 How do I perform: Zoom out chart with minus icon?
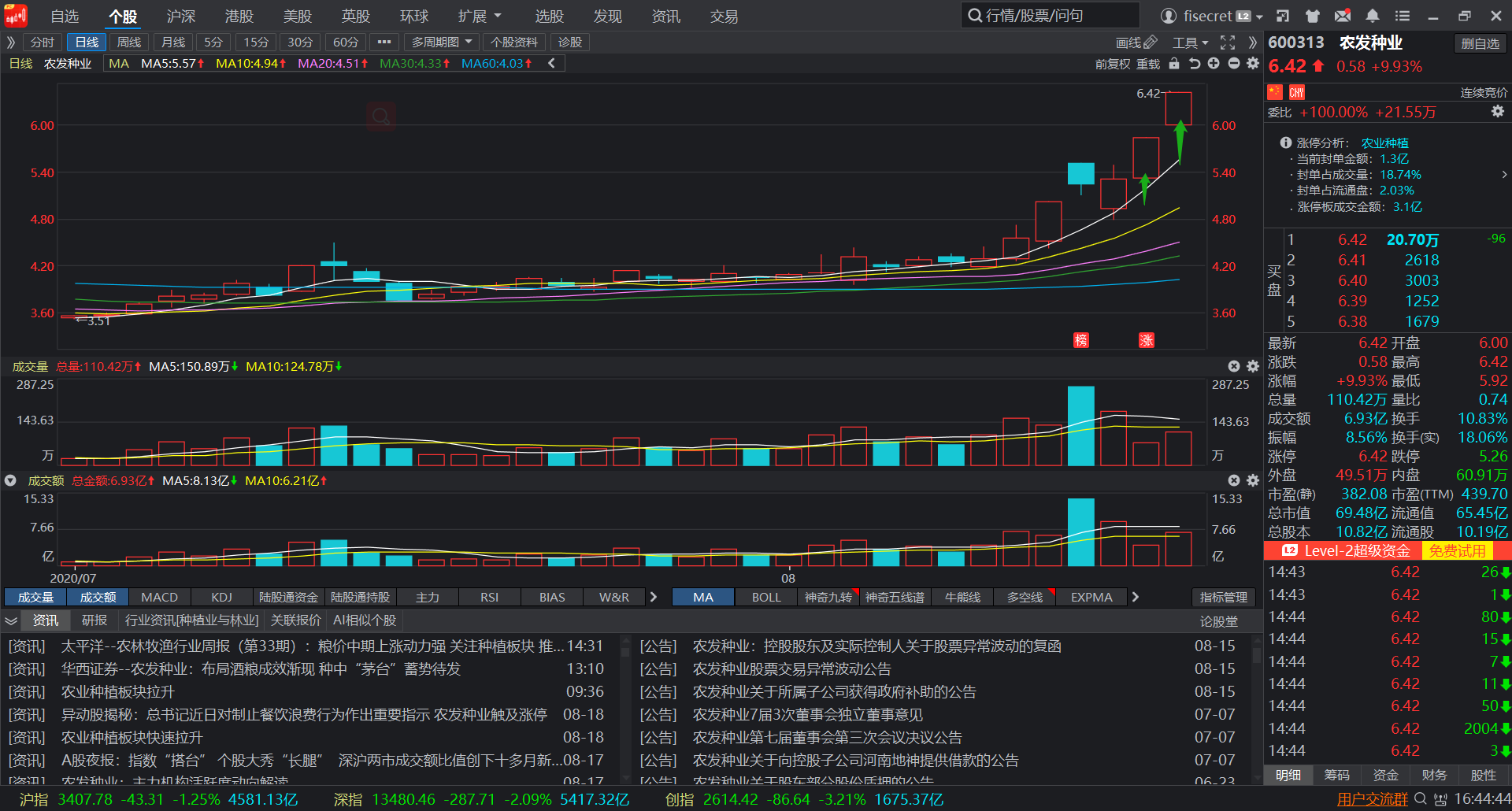(x=1233, y=64)
